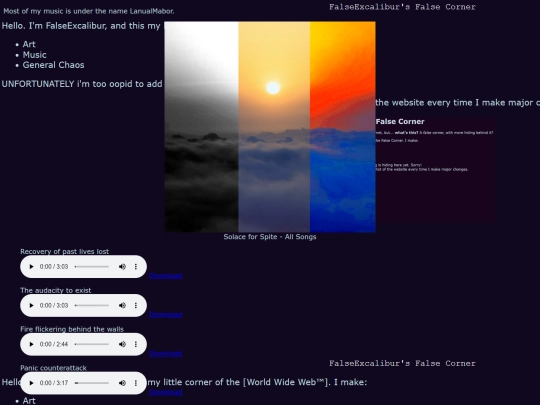Seek in The audacity to exist progress bar
This screenshot has width=540, height=405.
pyautogui.click(x=92, y=305)
